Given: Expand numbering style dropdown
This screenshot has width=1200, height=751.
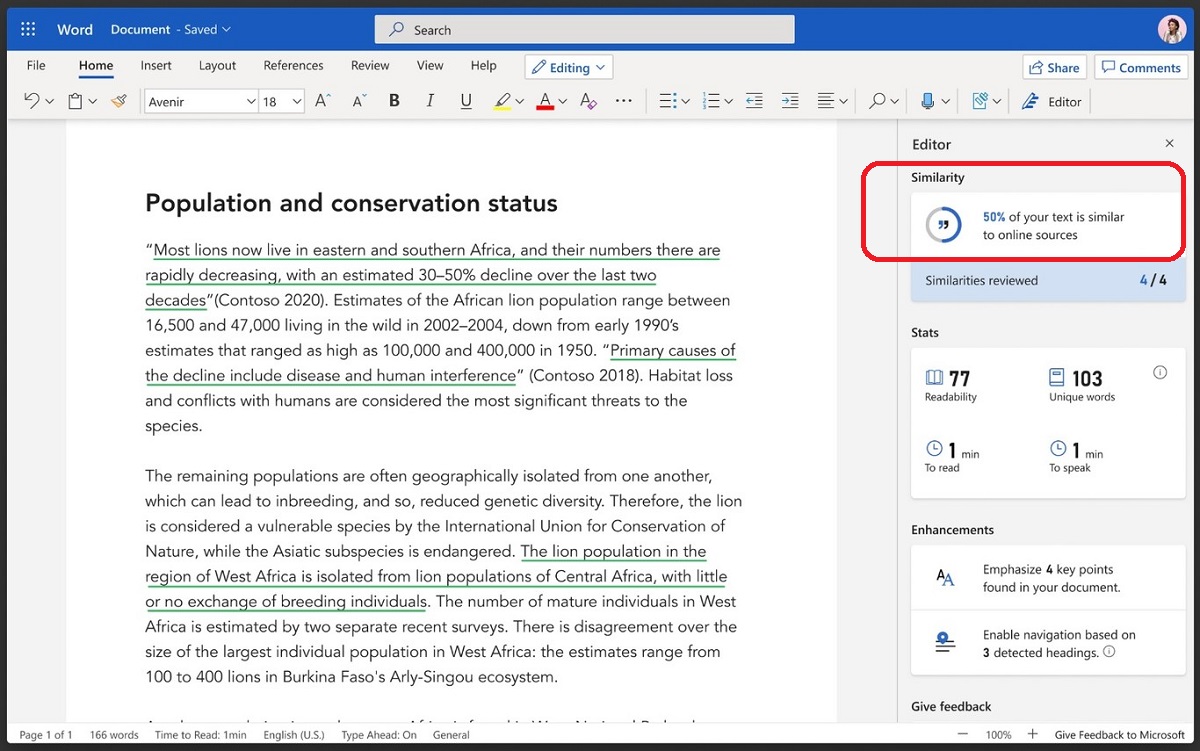Looking at the screenshot, I should [728, 101].
